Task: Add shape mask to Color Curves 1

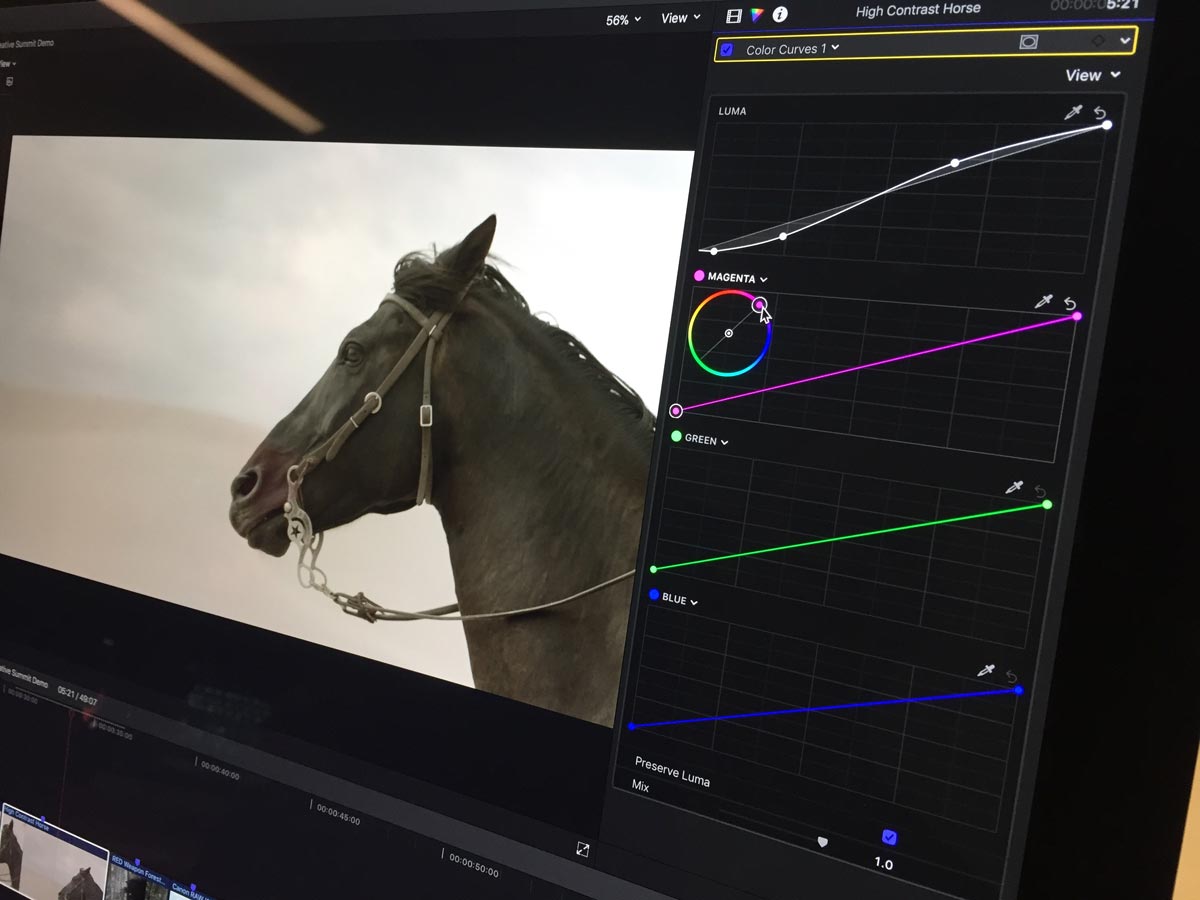Action: pos(1027,42)
